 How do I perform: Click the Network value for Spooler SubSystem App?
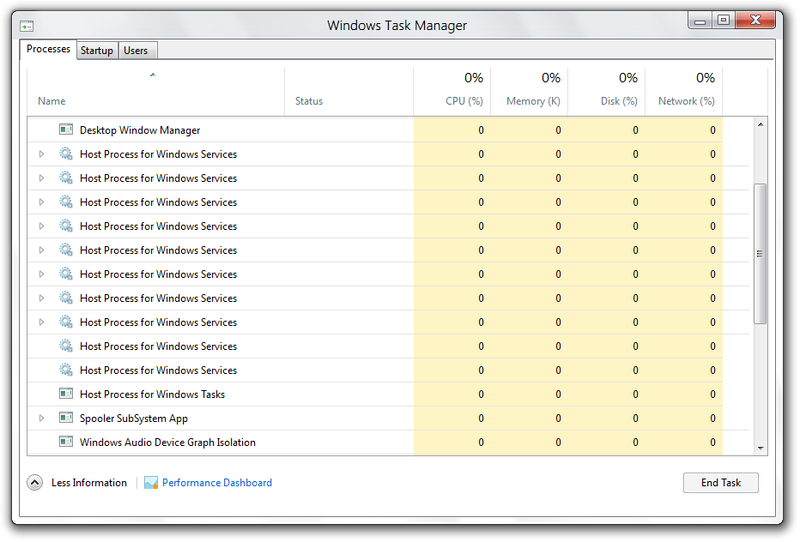[x=713, y=418]
